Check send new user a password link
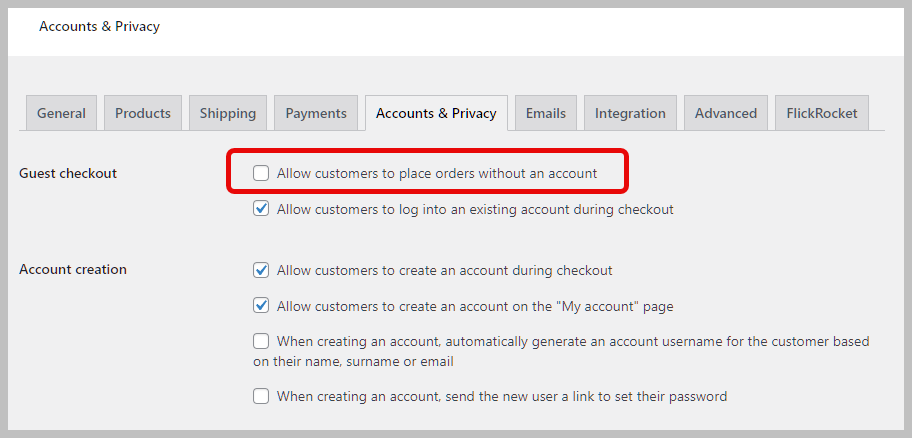The height and width of the screenshot is (438, 912). (261, 396)
